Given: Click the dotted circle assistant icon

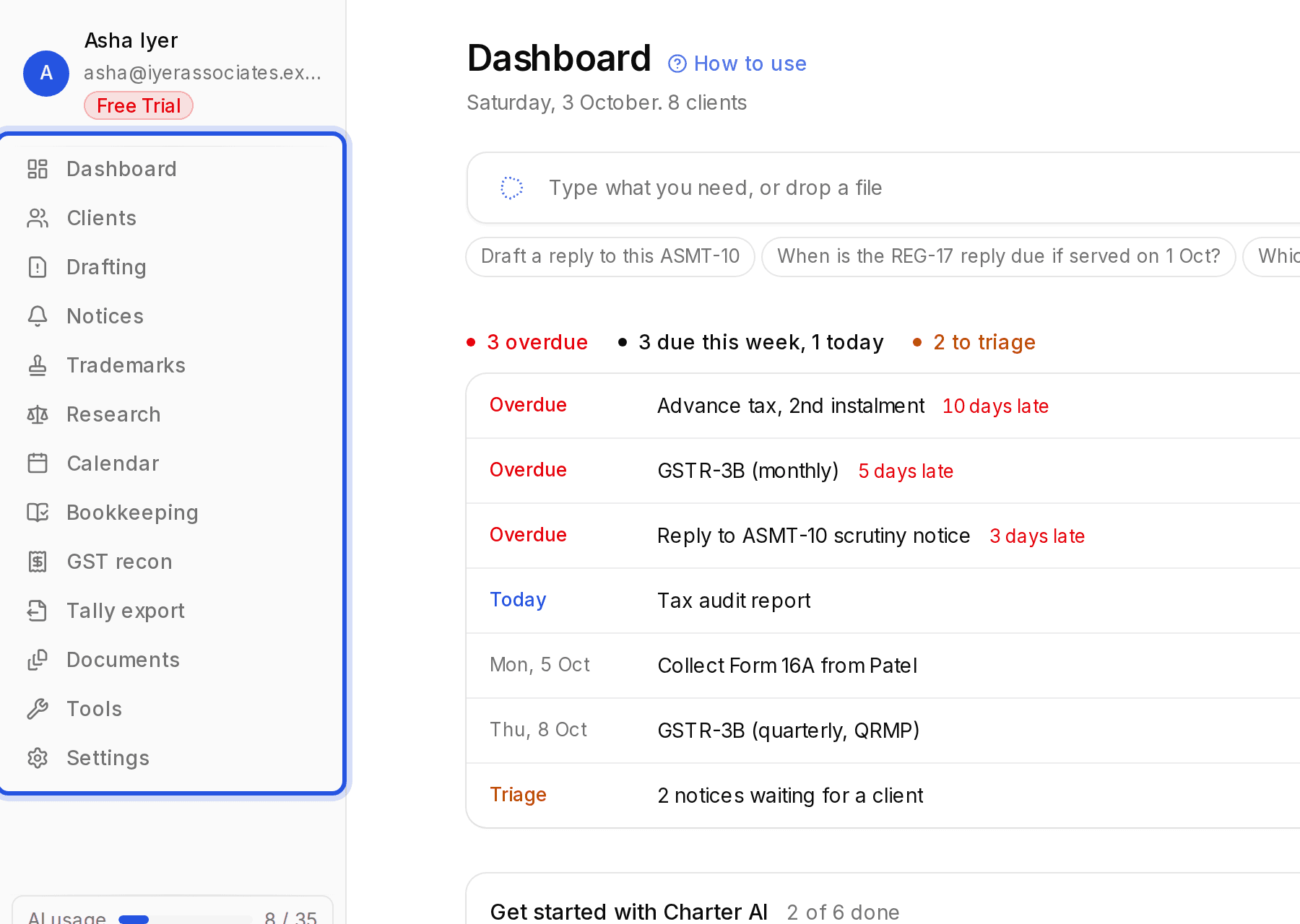Looking at the screenshot, I should point(512,188).
